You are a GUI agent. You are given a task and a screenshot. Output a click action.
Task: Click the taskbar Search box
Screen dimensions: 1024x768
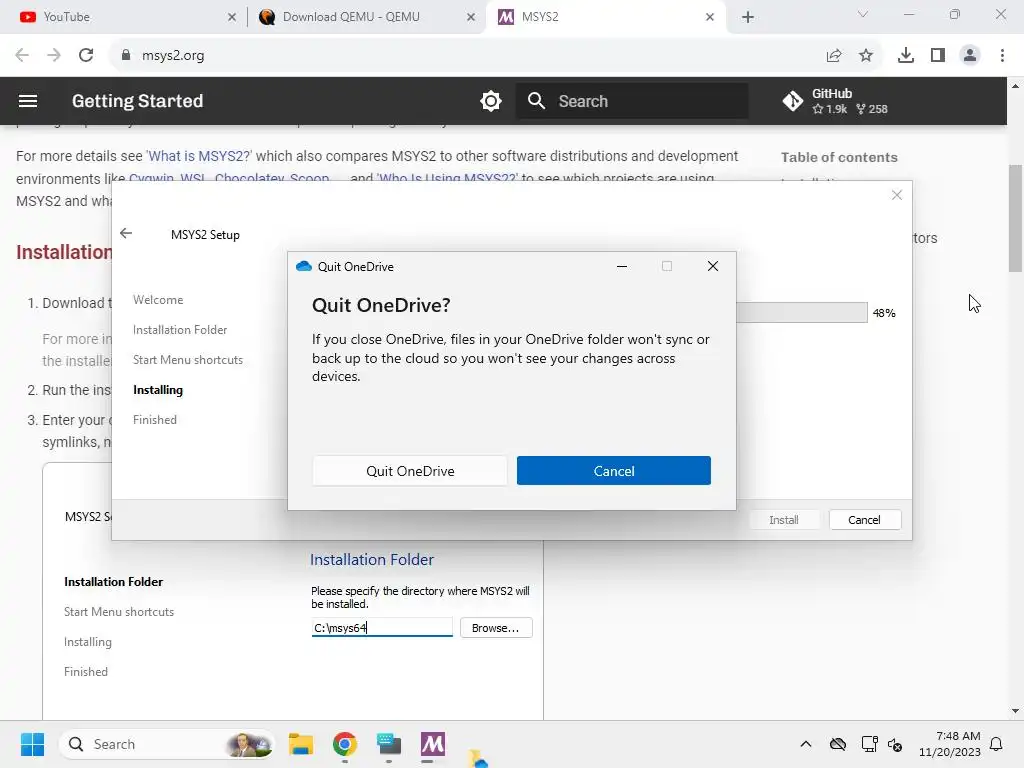tap(167, 744)
